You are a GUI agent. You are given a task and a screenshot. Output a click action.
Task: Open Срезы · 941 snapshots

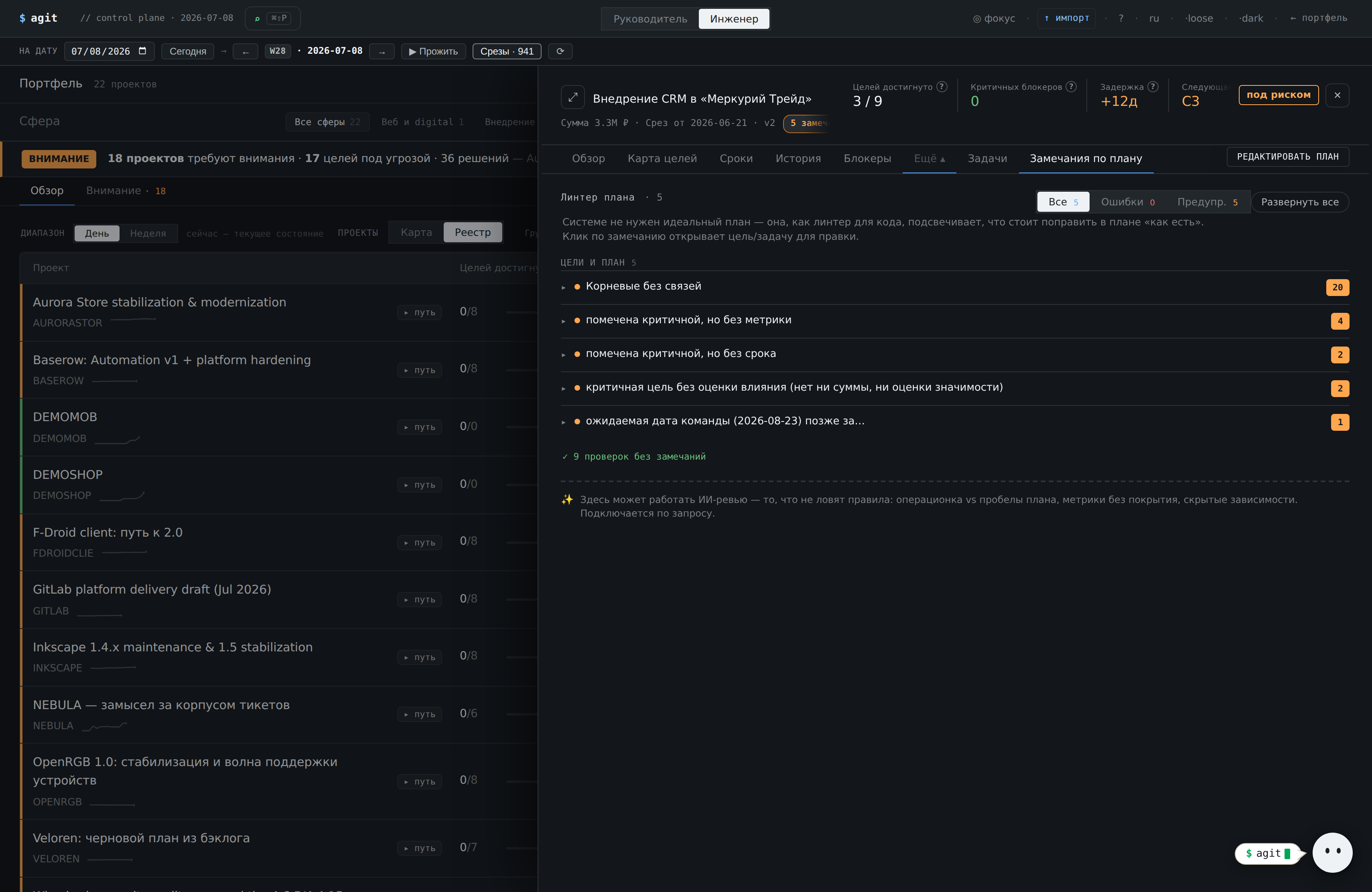507,51
